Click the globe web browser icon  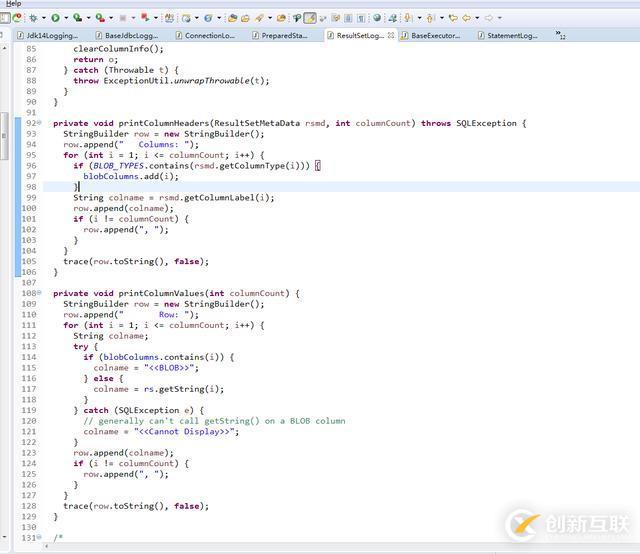pos(377,18)
